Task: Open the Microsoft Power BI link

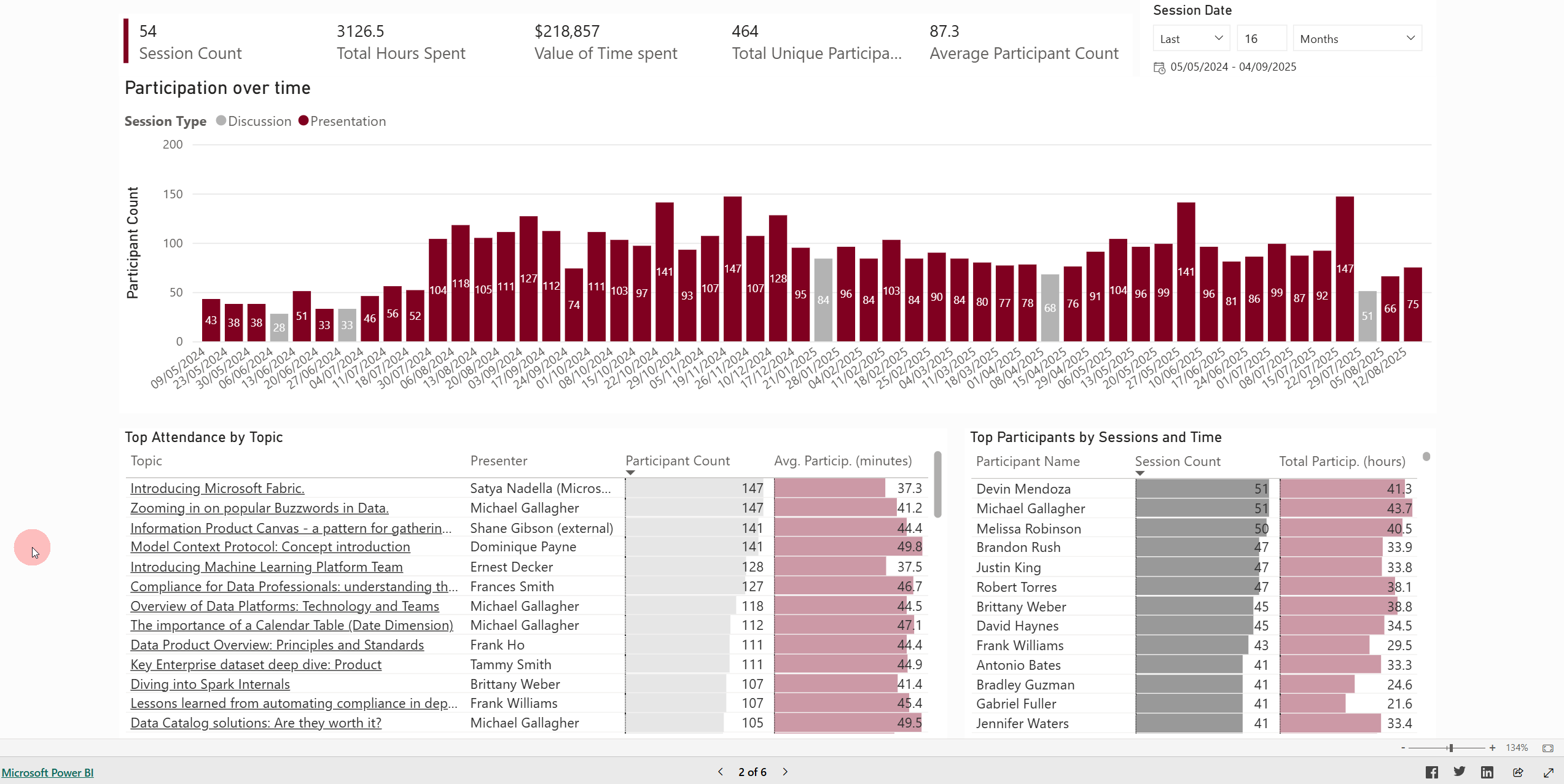Action: [x=47, y=772]
